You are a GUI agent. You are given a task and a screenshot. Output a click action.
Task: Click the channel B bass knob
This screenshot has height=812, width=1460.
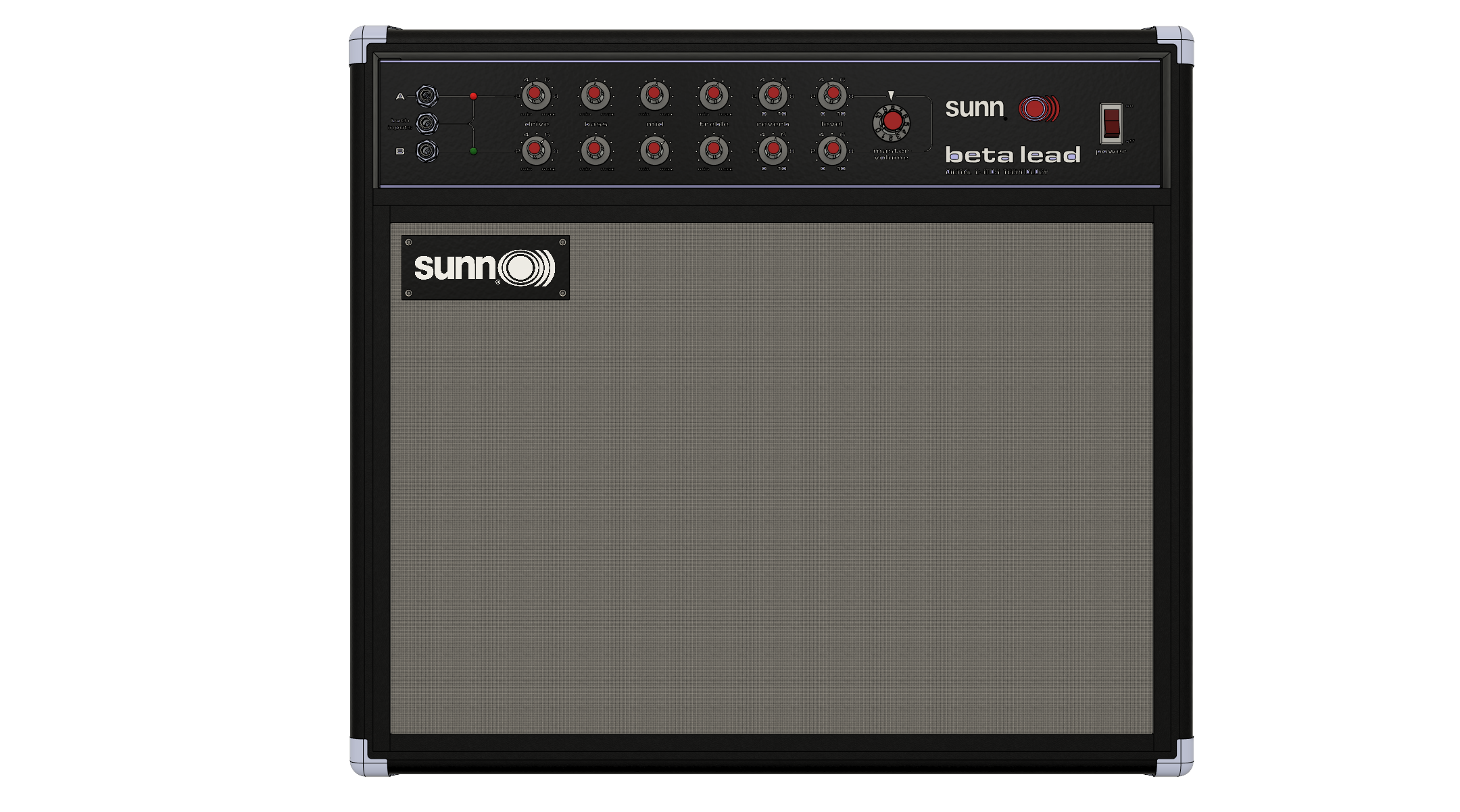[595, 150]
